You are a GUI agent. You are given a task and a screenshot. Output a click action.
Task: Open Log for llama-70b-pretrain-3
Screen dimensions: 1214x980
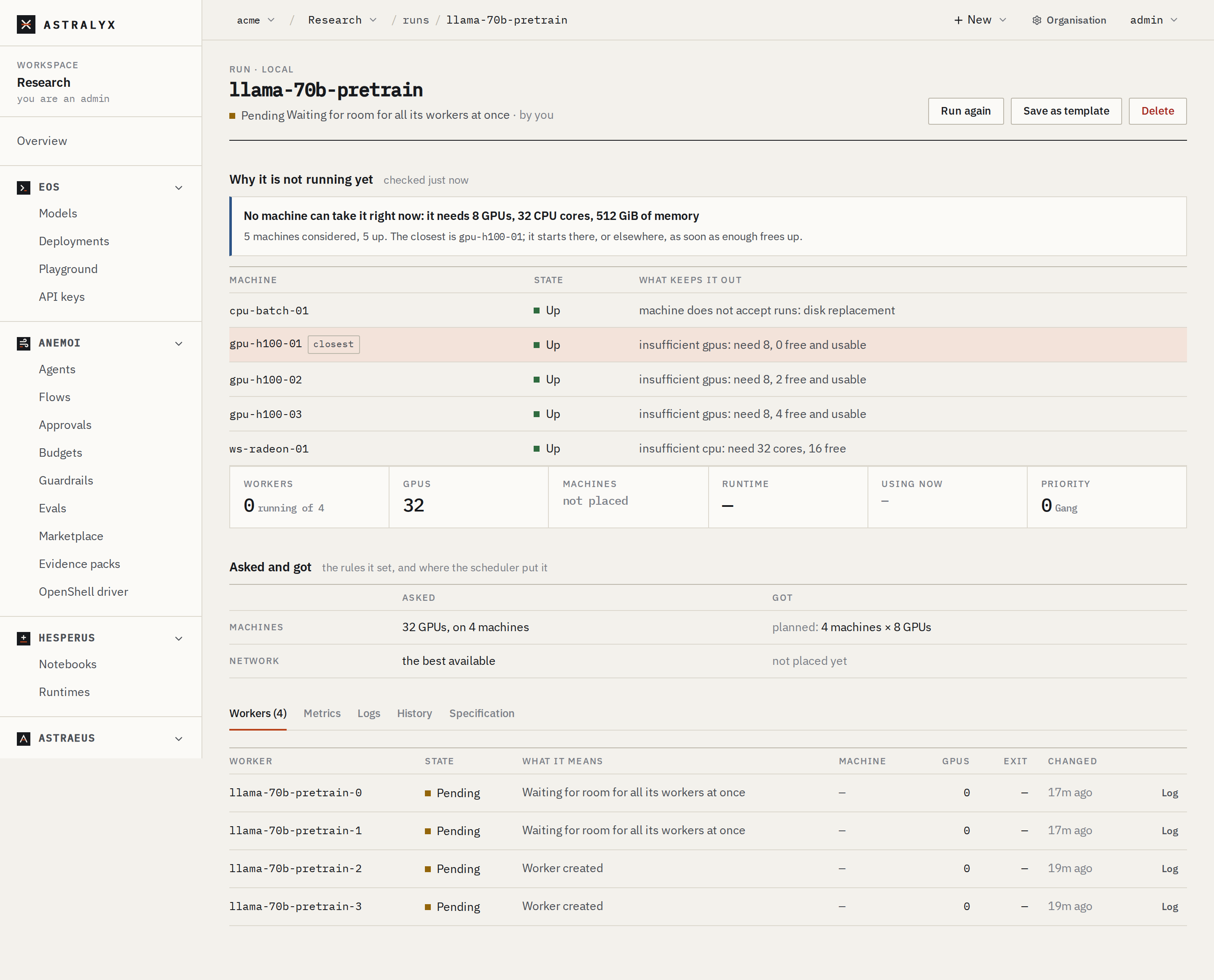click(1169, 907)
